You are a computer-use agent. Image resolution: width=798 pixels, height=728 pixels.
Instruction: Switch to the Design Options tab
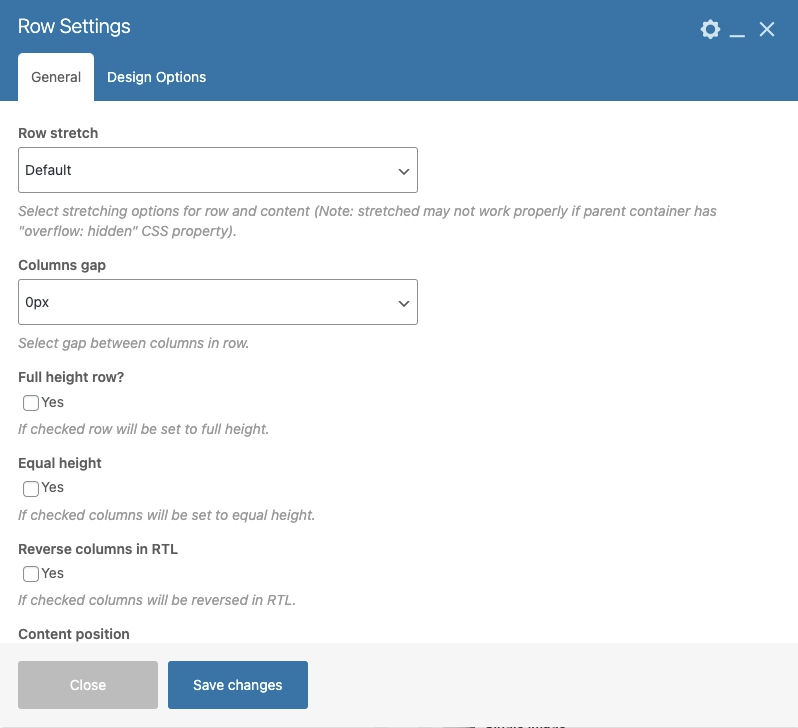(x=156, y=77)
